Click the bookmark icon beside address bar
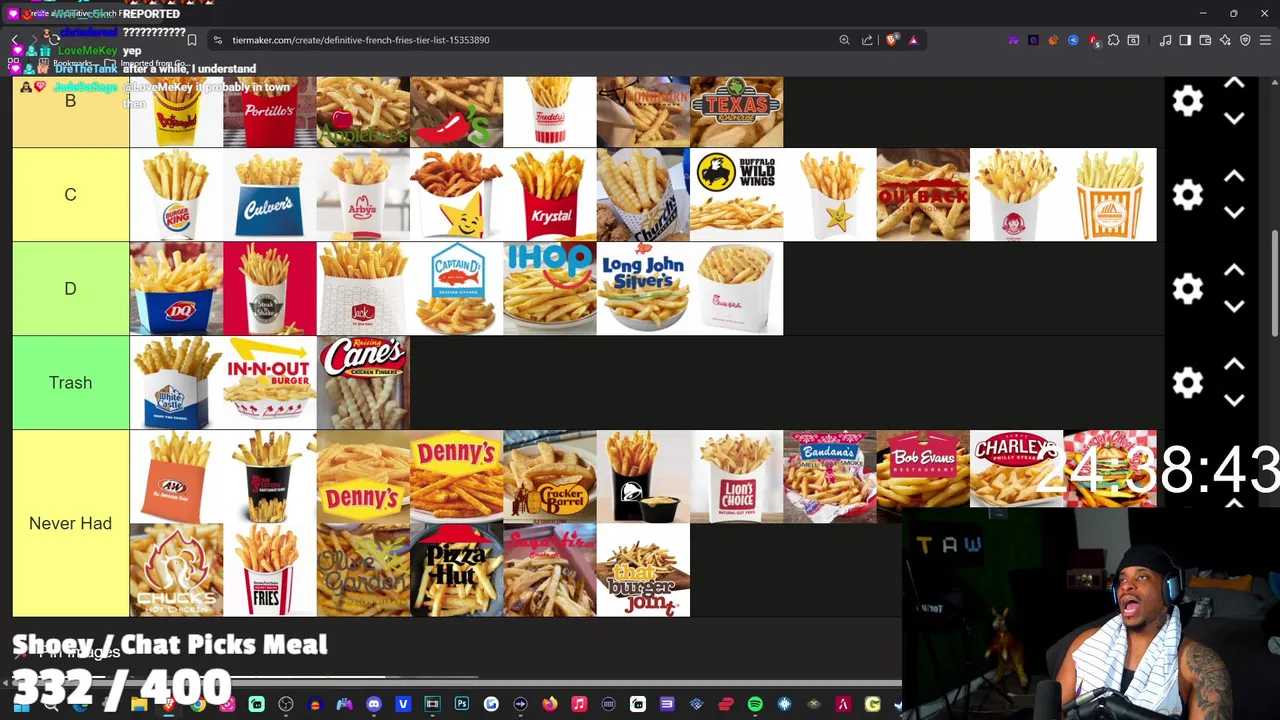Image resolution: width=1280 pixels, height=720 pixels. [192, 40]
